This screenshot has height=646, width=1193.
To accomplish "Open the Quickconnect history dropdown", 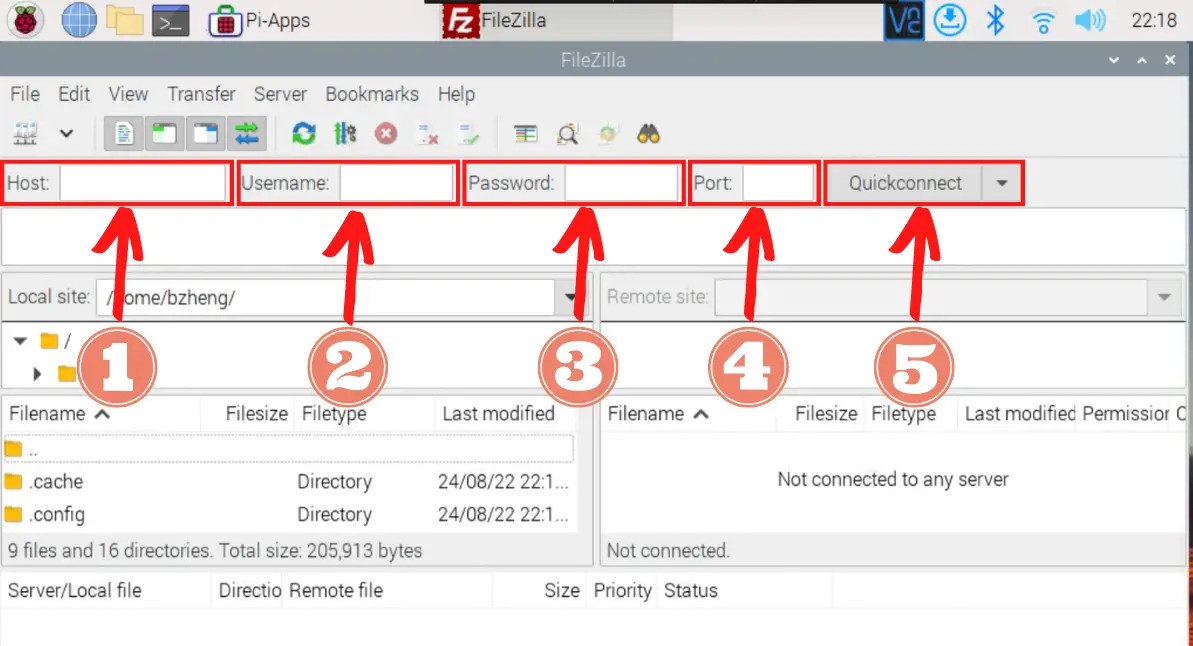I will point(1002,182).
